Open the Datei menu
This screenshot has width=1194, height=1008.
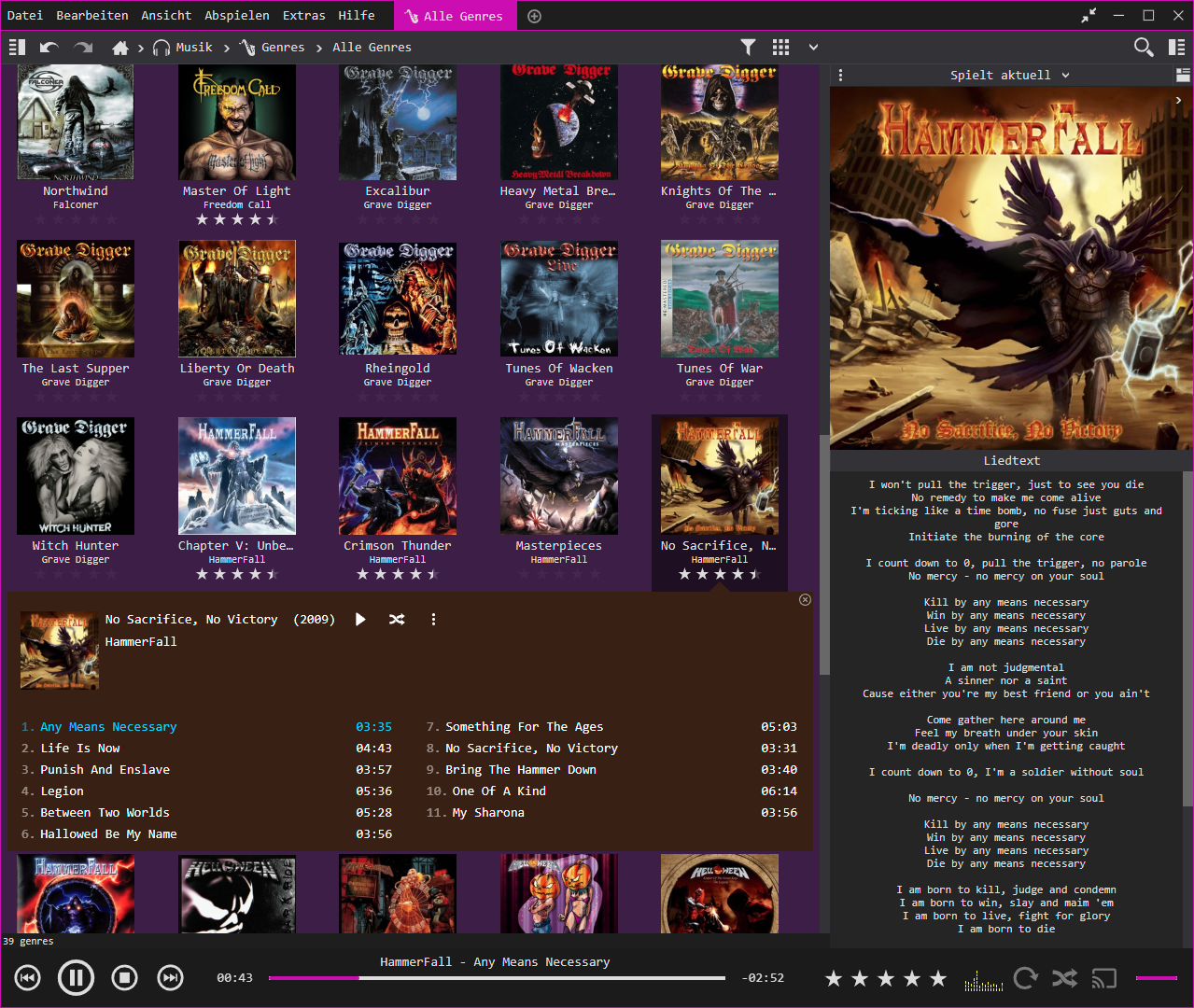pos(25,16)
